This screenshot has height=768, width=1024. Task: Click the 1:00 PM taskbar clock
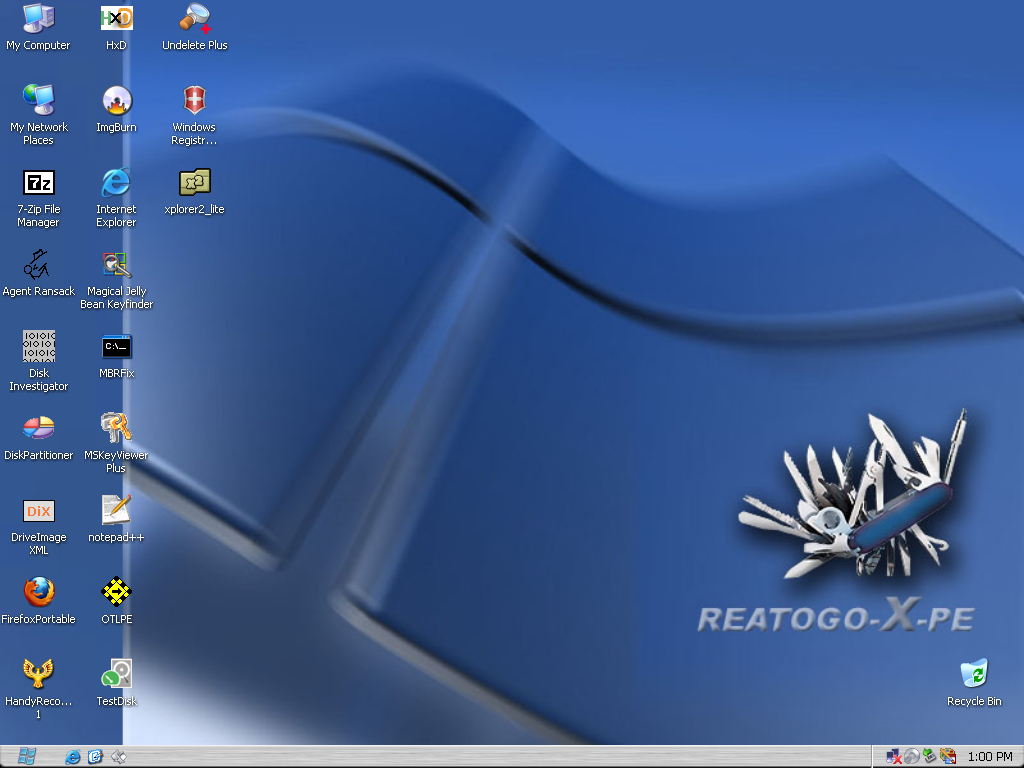[989, 757]
